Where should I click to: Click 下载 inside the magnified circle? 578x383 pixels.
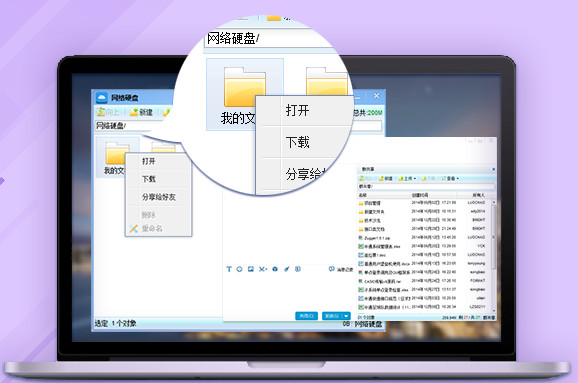(297, 142)
